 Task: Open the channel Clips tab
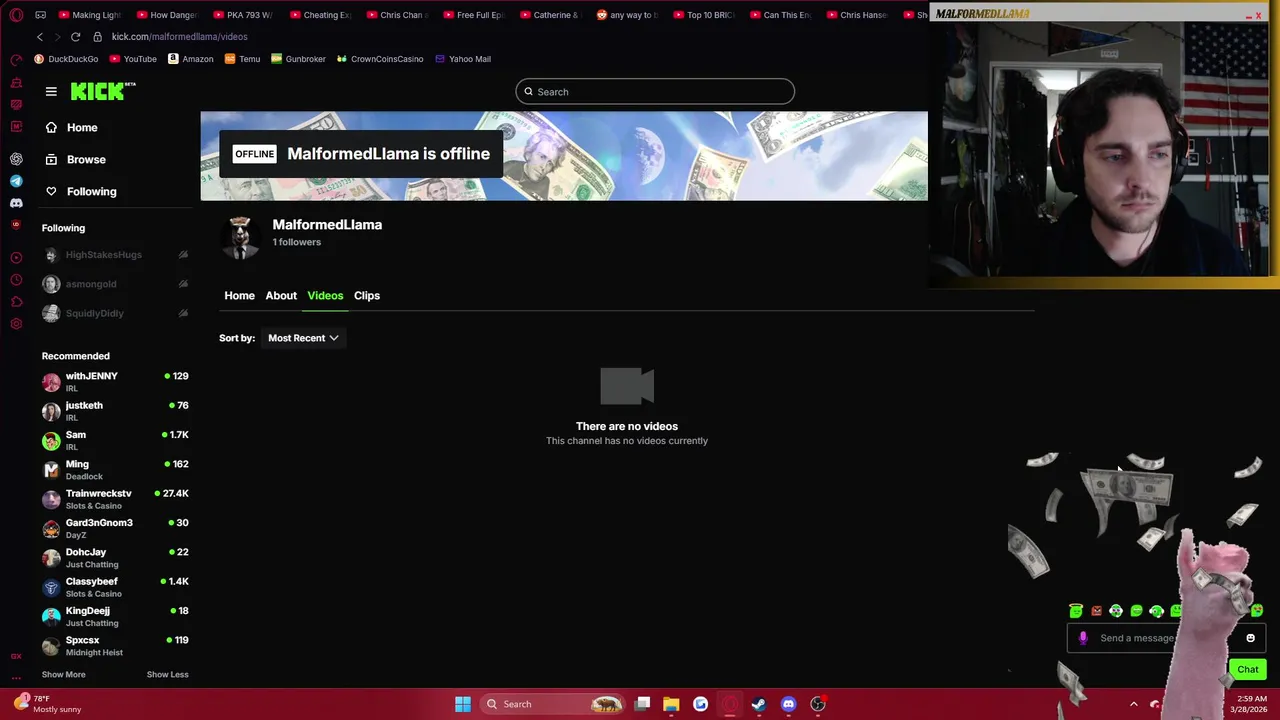pos(367,295)
